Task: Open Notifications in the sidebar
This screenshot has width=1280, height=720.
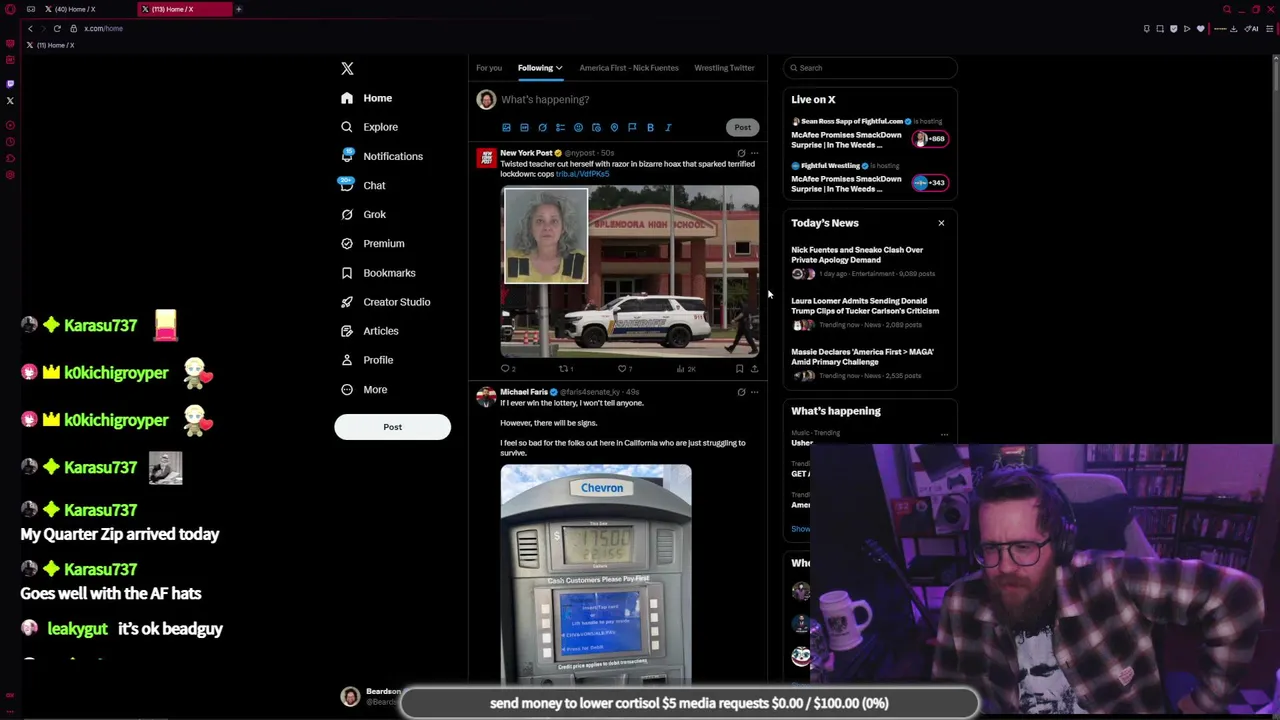Action: click(x=382, y=156)
